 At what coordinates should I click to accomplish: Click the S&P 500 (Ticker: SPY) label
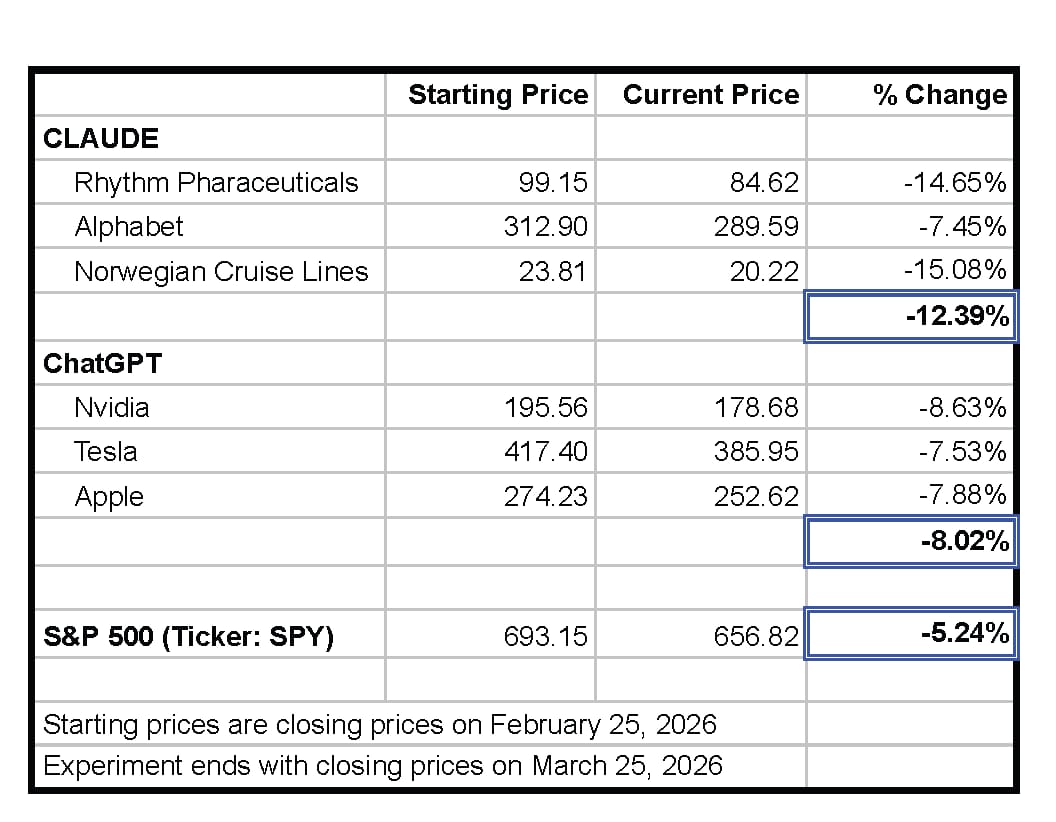188,636
